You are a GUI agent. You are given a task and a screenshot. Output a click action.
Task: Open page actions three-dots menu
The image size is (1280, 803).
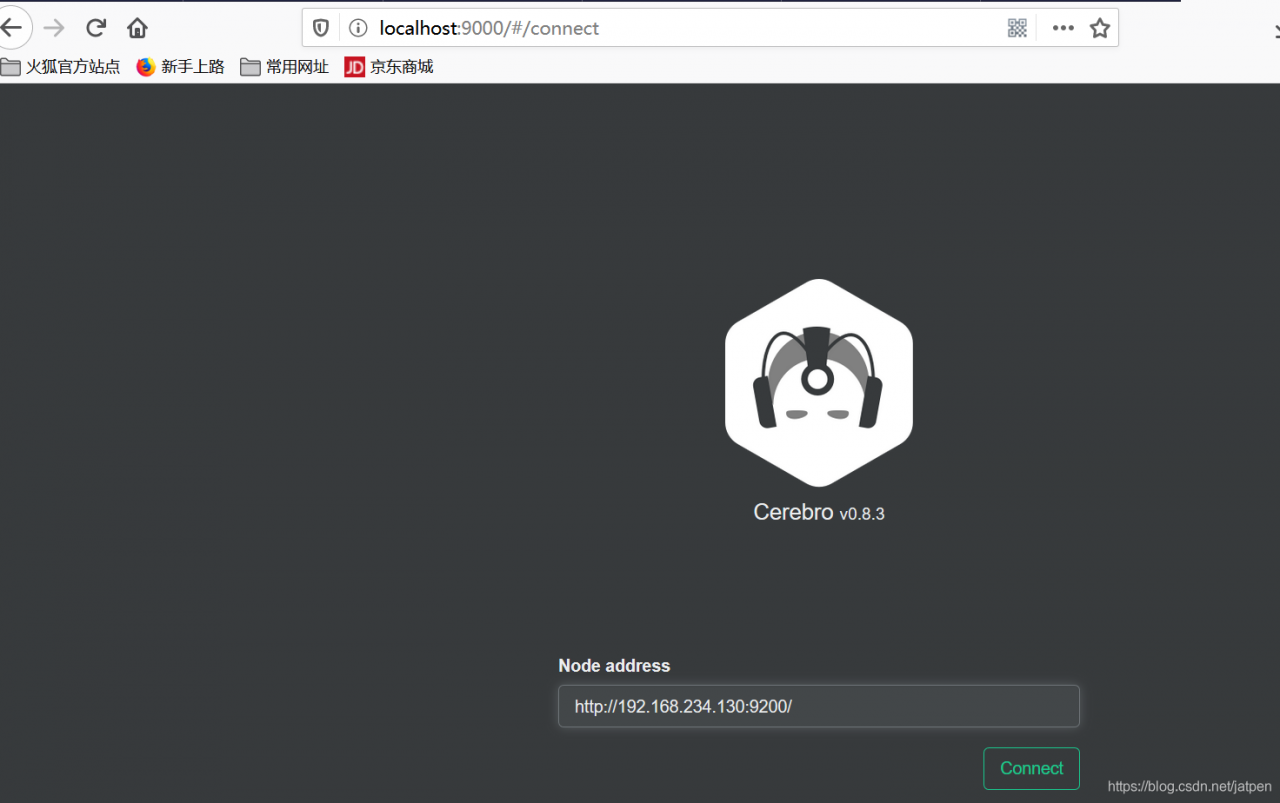[x=1063, y=28]
